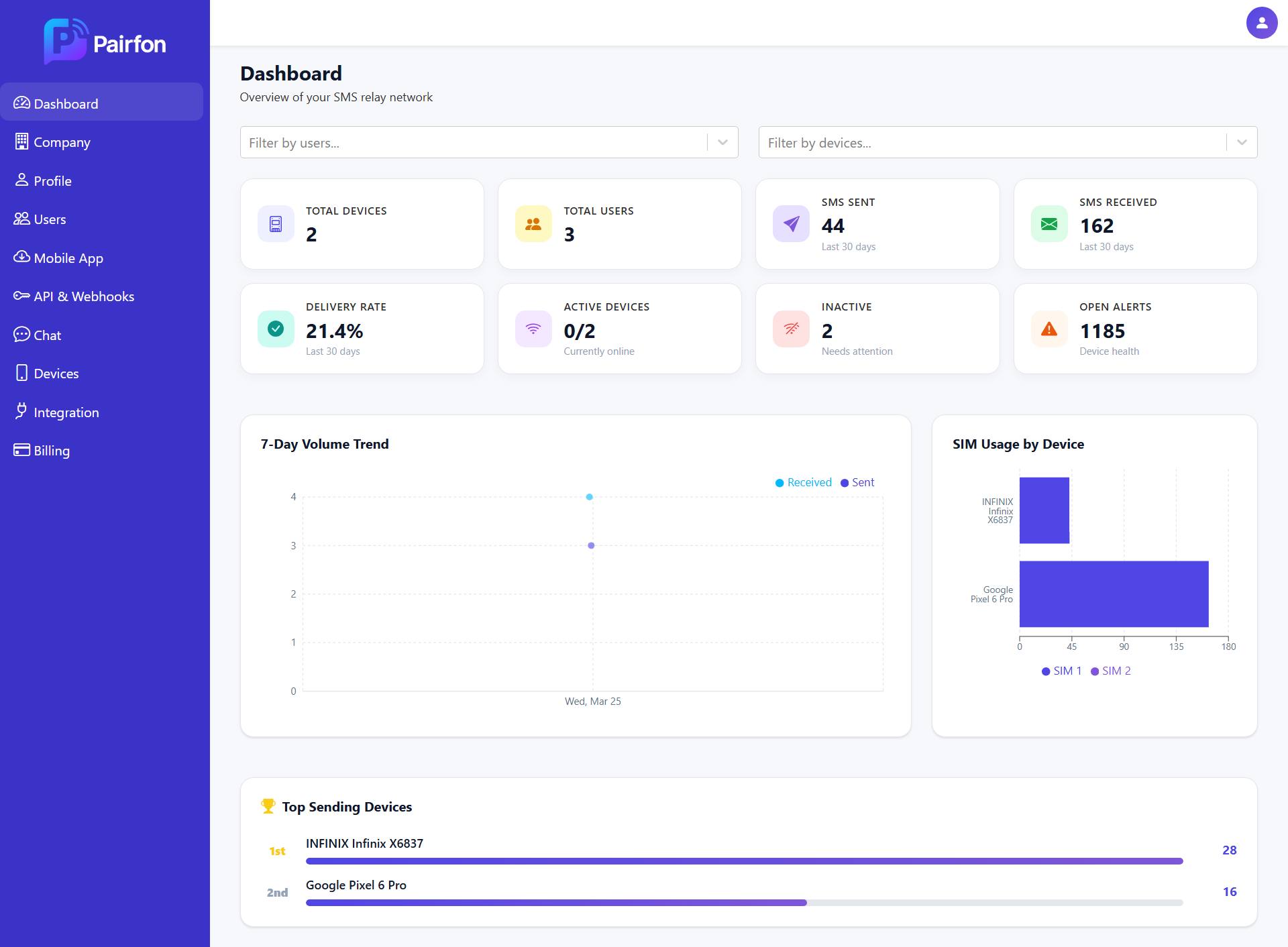1288x947 pixels.
Task: Open the API & Webhooks menu item
Action: click(84, 296)
